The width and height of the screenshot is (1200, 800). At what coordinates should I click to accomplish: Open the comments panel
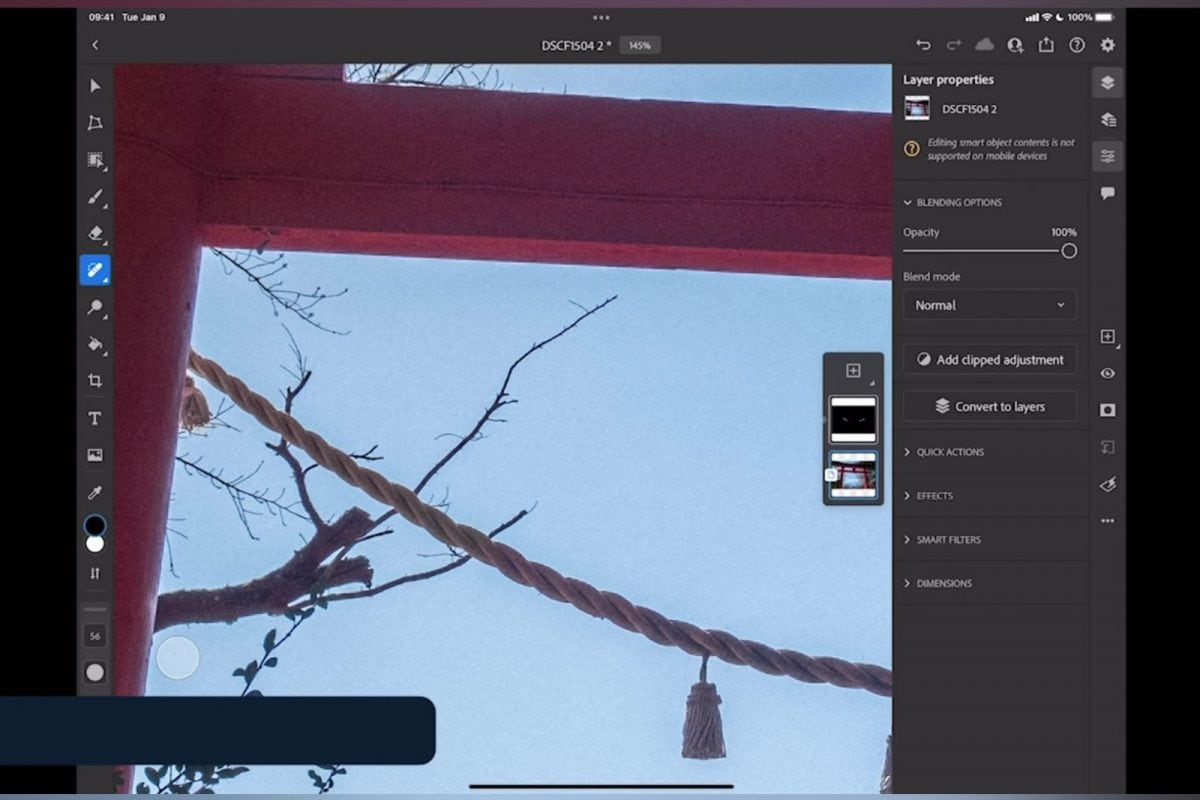tap(1107, 193)
